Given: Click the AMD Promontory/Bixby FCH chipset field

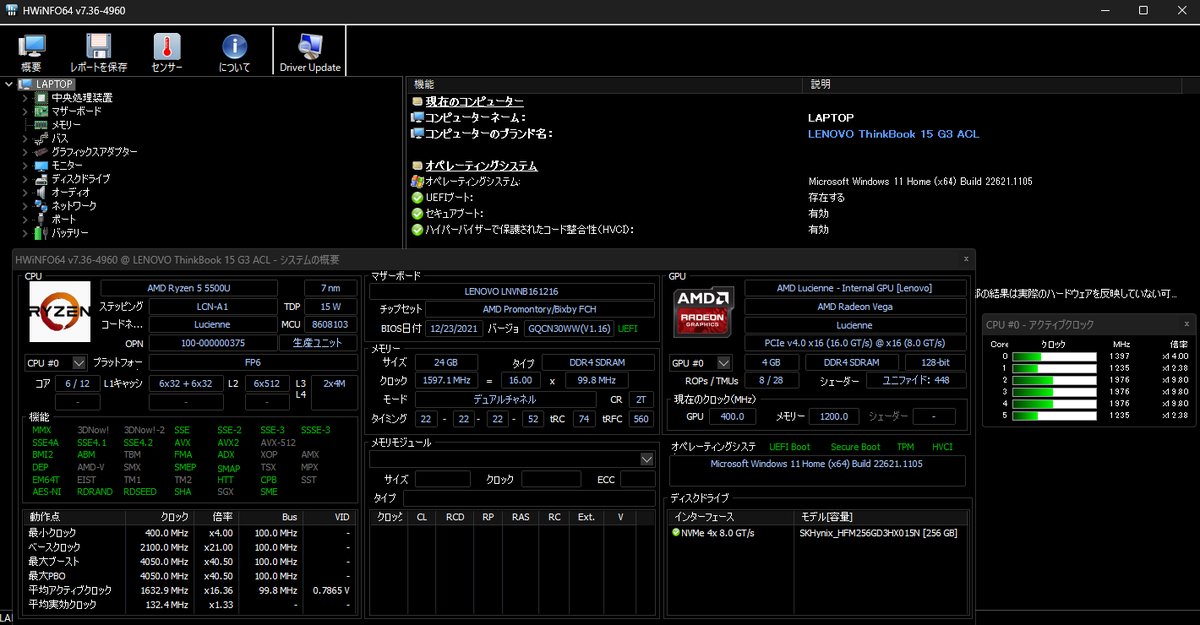Looking at the screenshot, I should click(x=540, y=309).
